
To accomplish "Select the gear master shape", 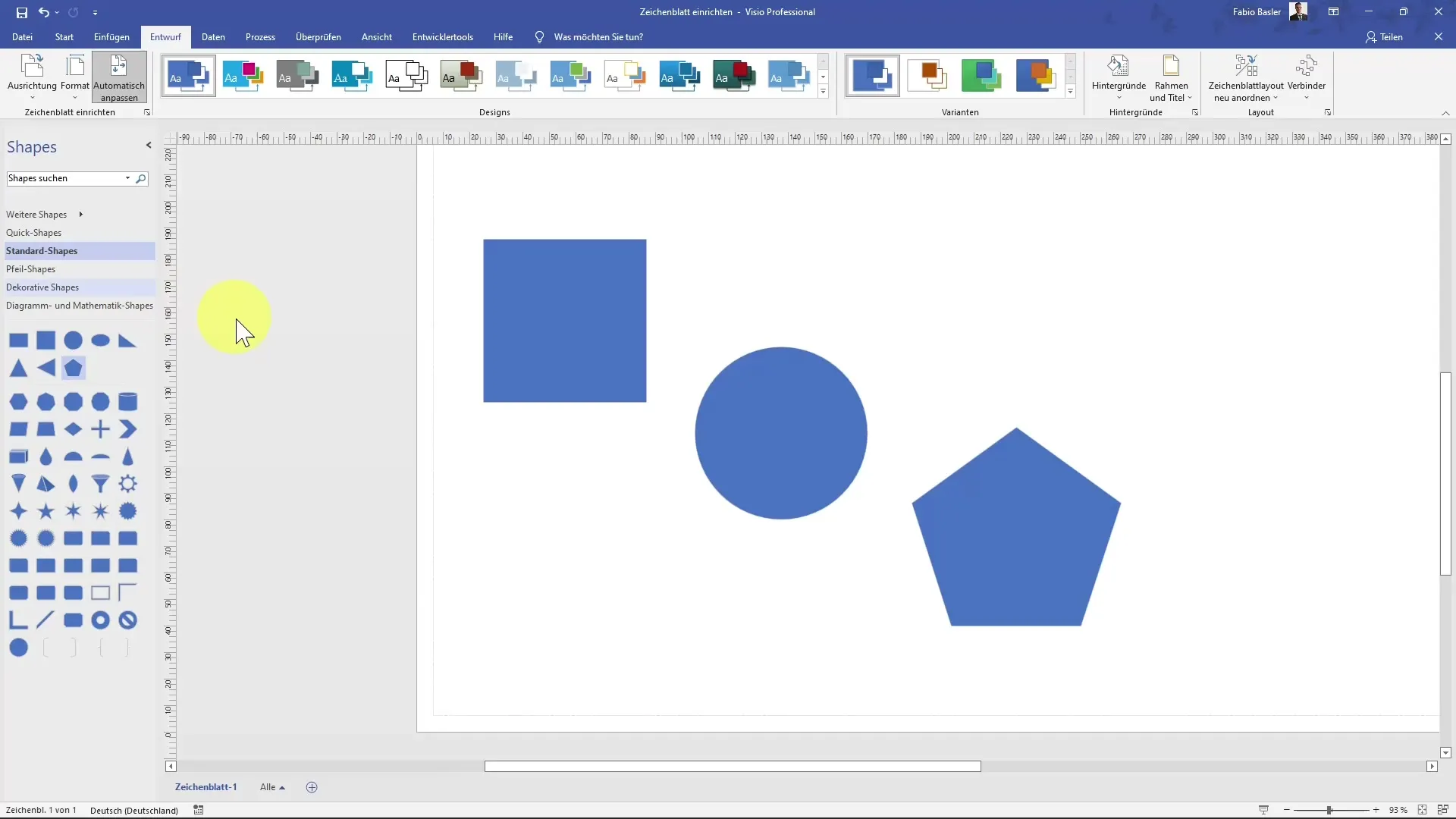I will point(128,484).
